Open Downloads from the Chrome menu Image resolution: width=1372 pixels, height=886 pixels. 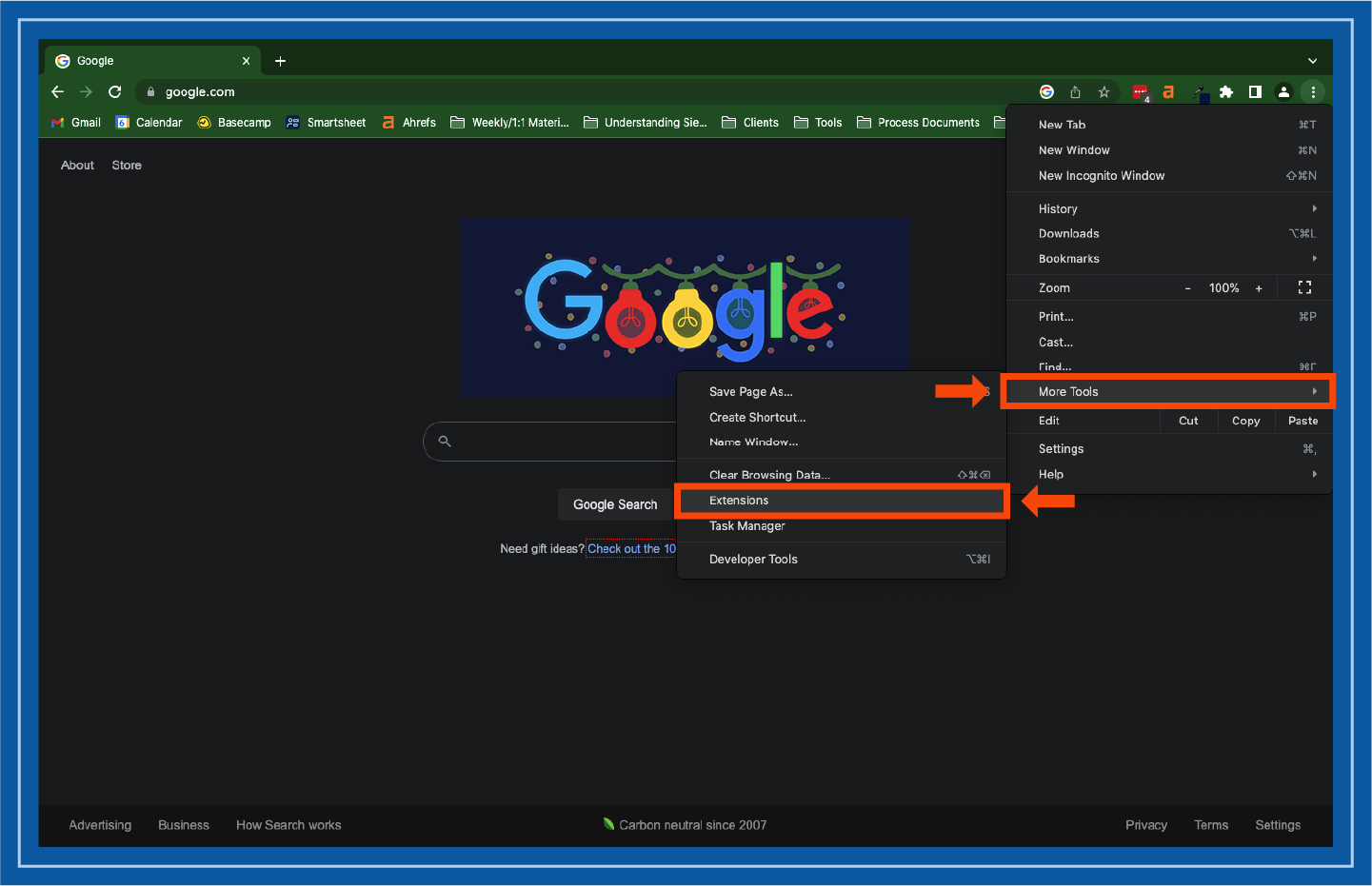(x=1169, y=233)
